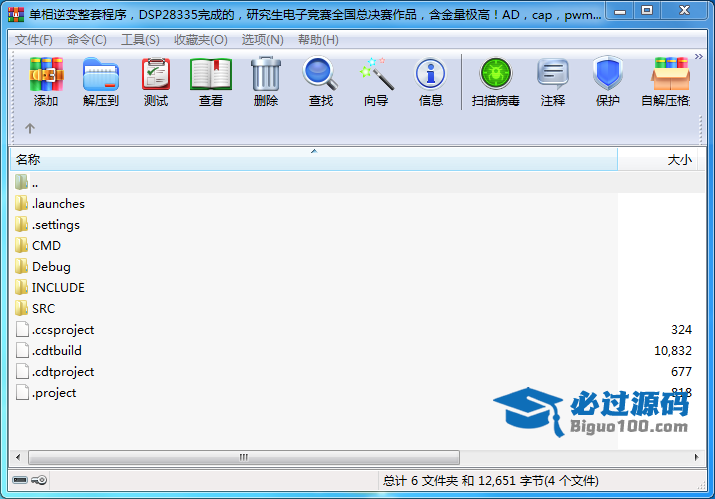Select the .cdtbuild file
Screen dimensions: 715x499
48,350
